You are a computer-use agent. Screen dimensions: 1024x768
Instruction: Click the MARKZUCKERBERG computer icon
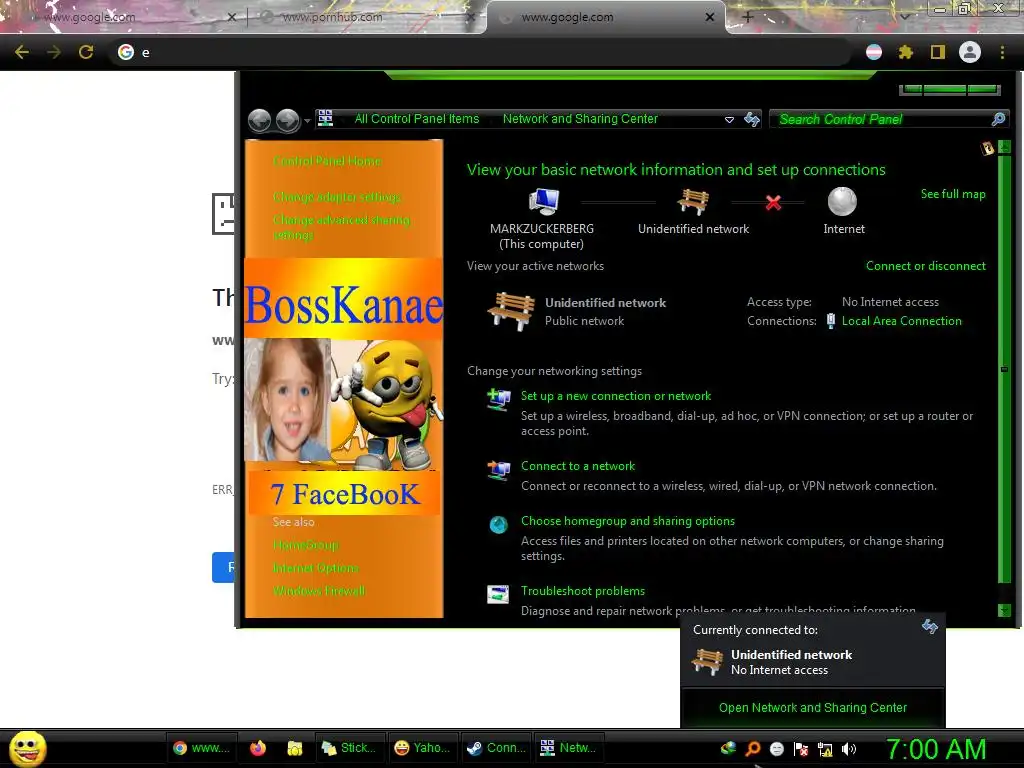coord(543,201)
